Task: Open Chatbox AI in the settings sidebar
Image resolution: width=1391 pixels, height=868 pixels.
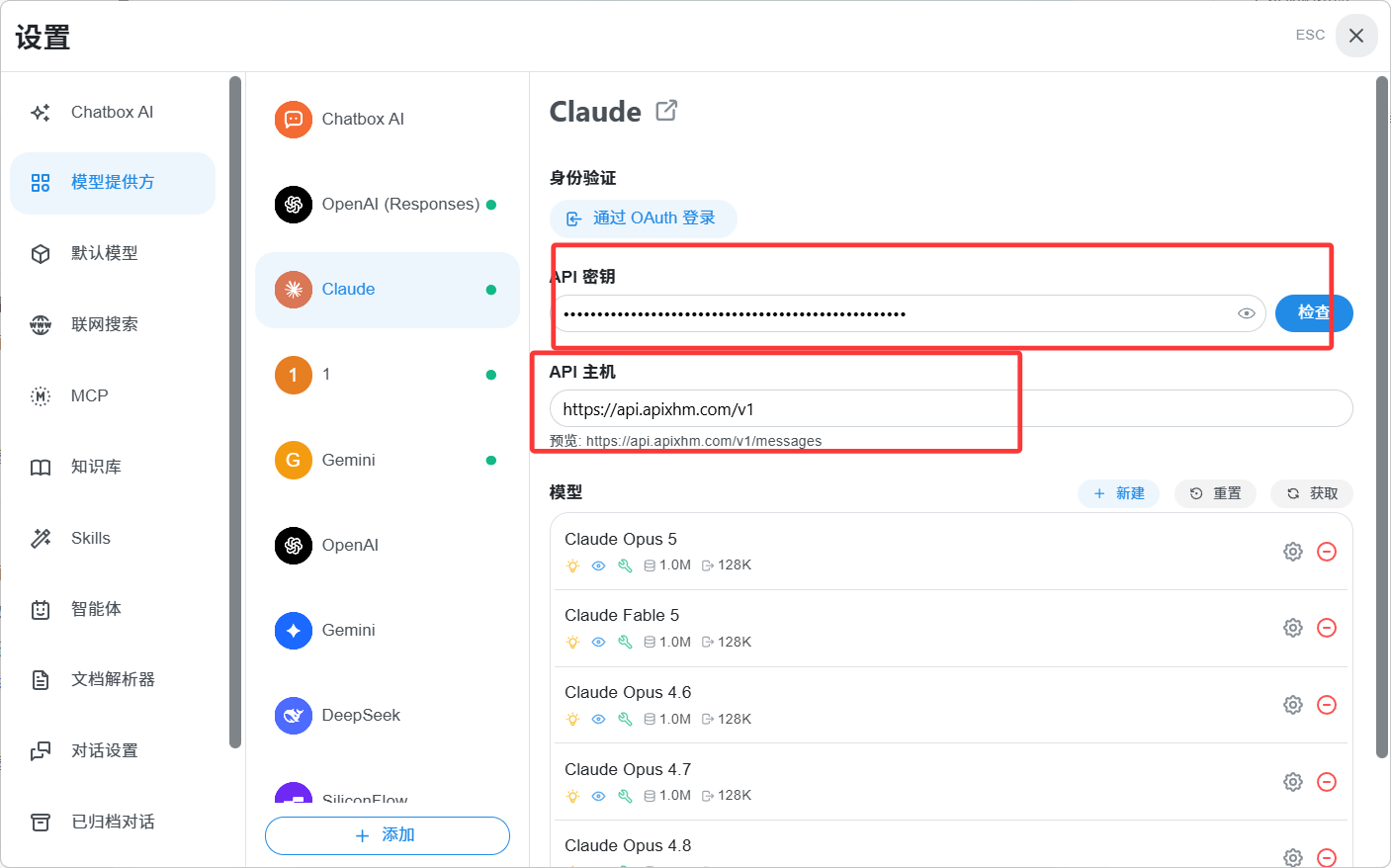Action: 113,112
